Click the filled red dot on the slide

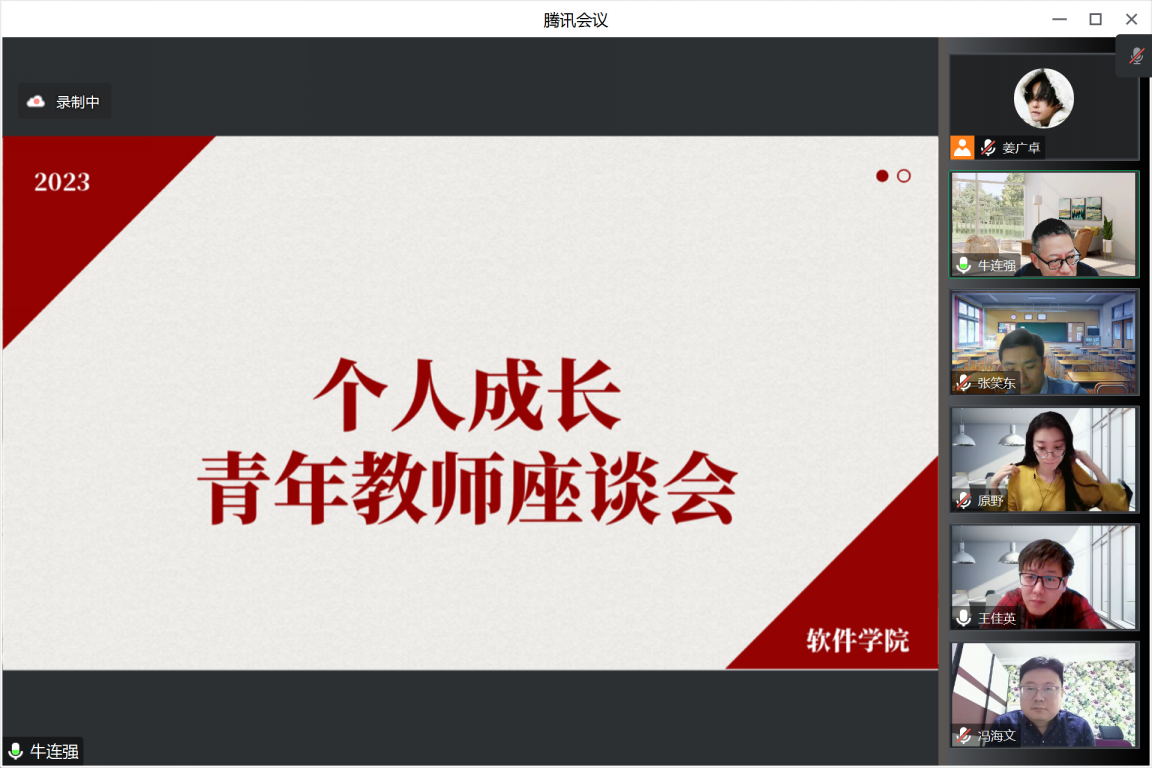882,176
